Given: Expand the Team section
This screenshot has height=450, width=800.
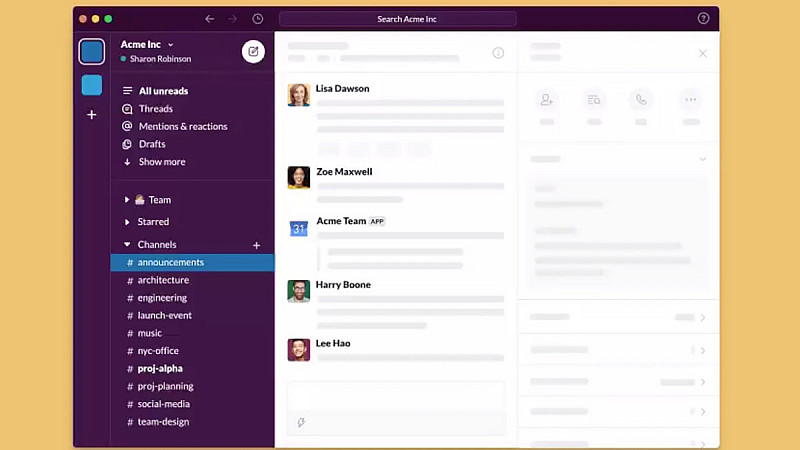Looking at the screenshot, I should click(x=127, y=199).
